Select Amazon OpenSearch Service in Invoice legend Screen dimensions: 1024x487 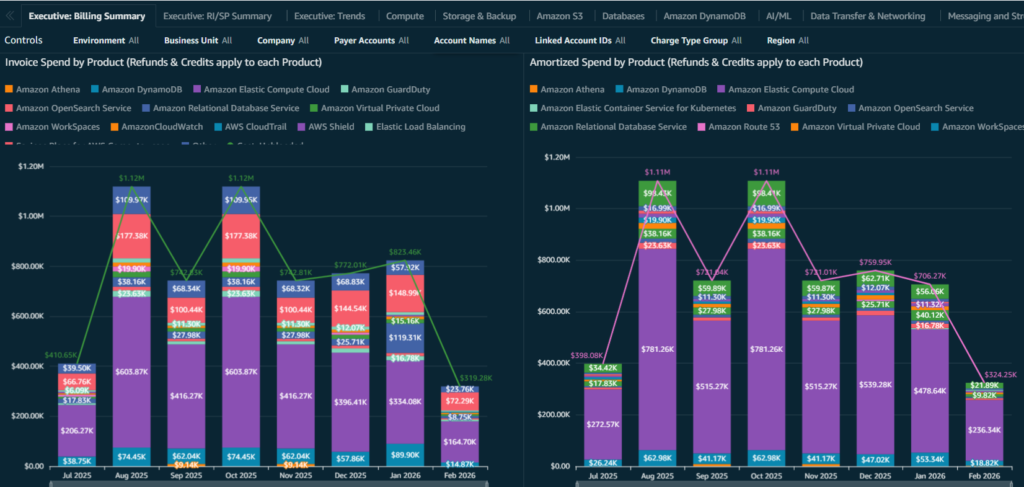point(68,108)
